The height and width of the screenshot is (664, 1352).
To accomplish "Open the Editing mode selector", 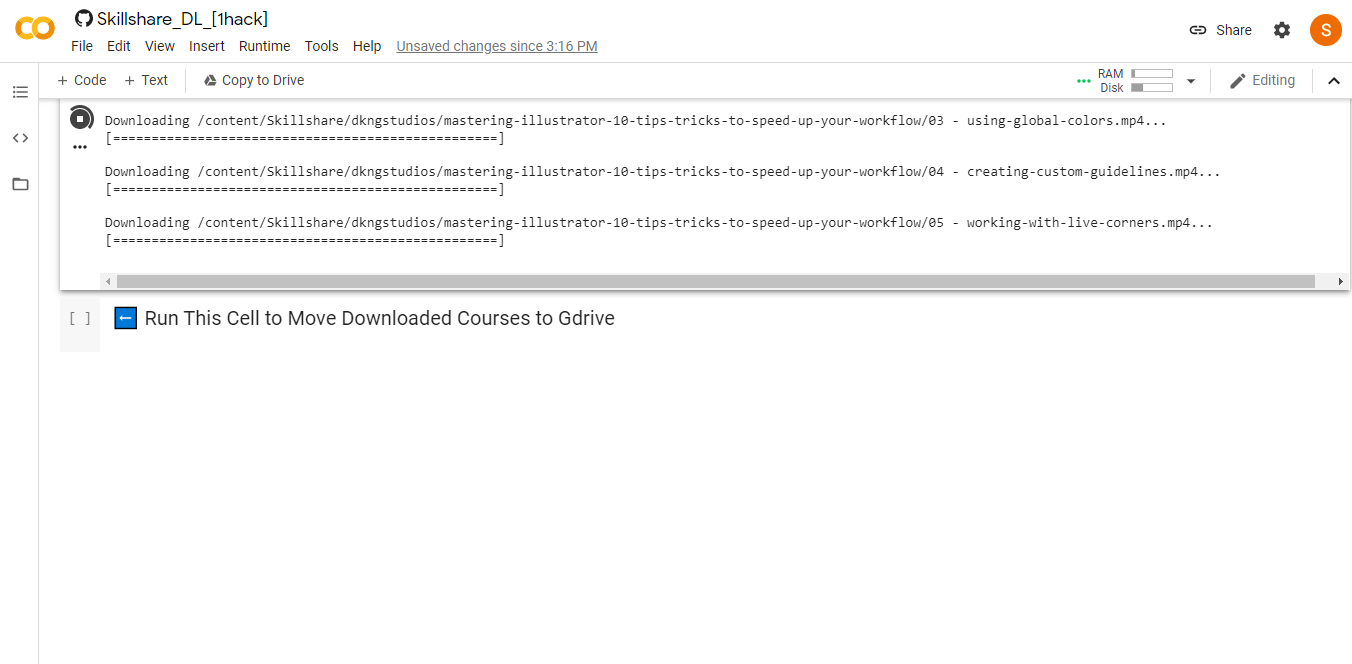I will click(x=1262, y=81).
